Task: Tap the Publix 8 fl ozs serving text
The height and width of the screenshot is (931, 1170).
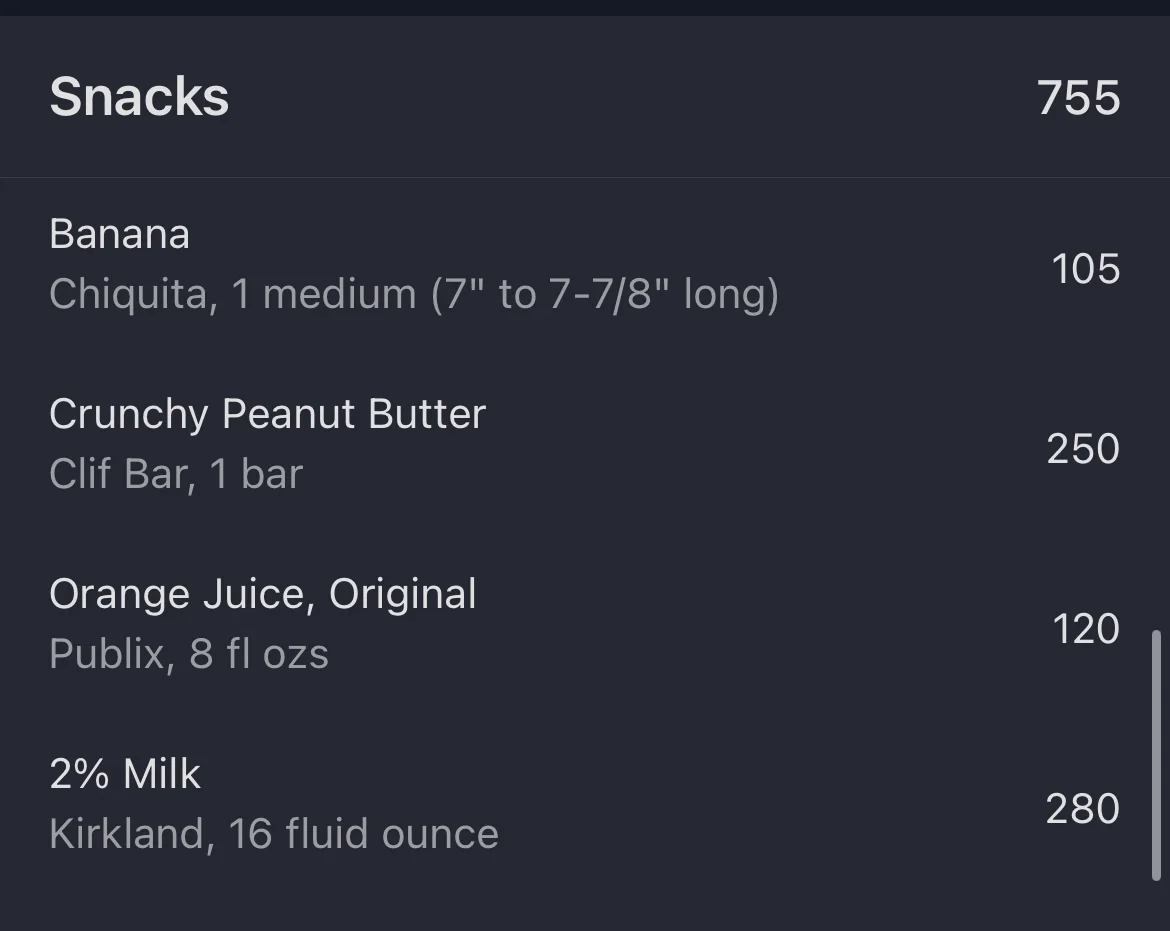Action: click(x=189, y=654)
